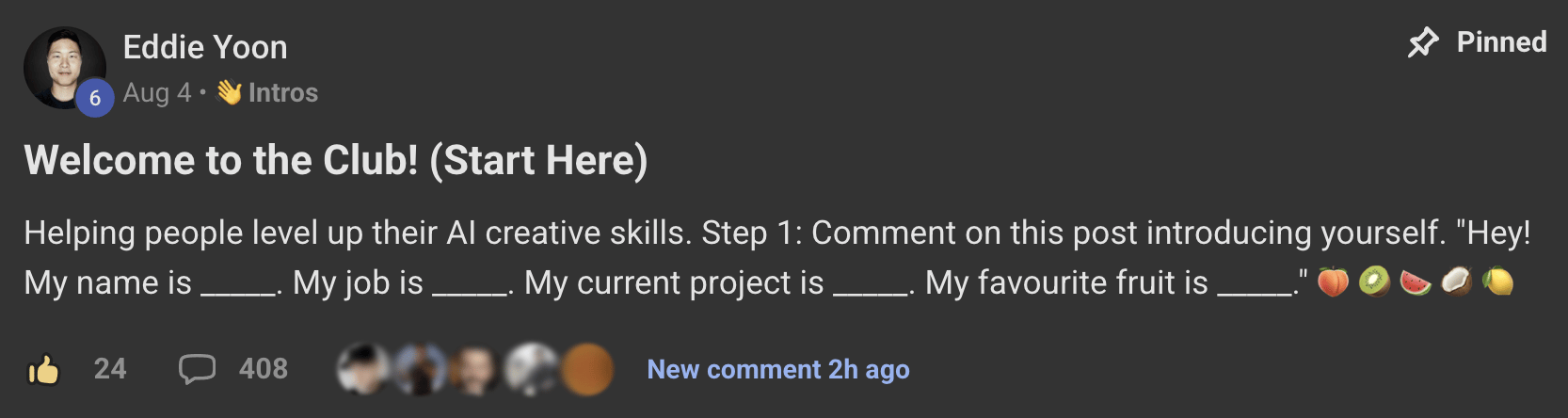
Task: Click the 24 likes count
Action: pos(110,369)
